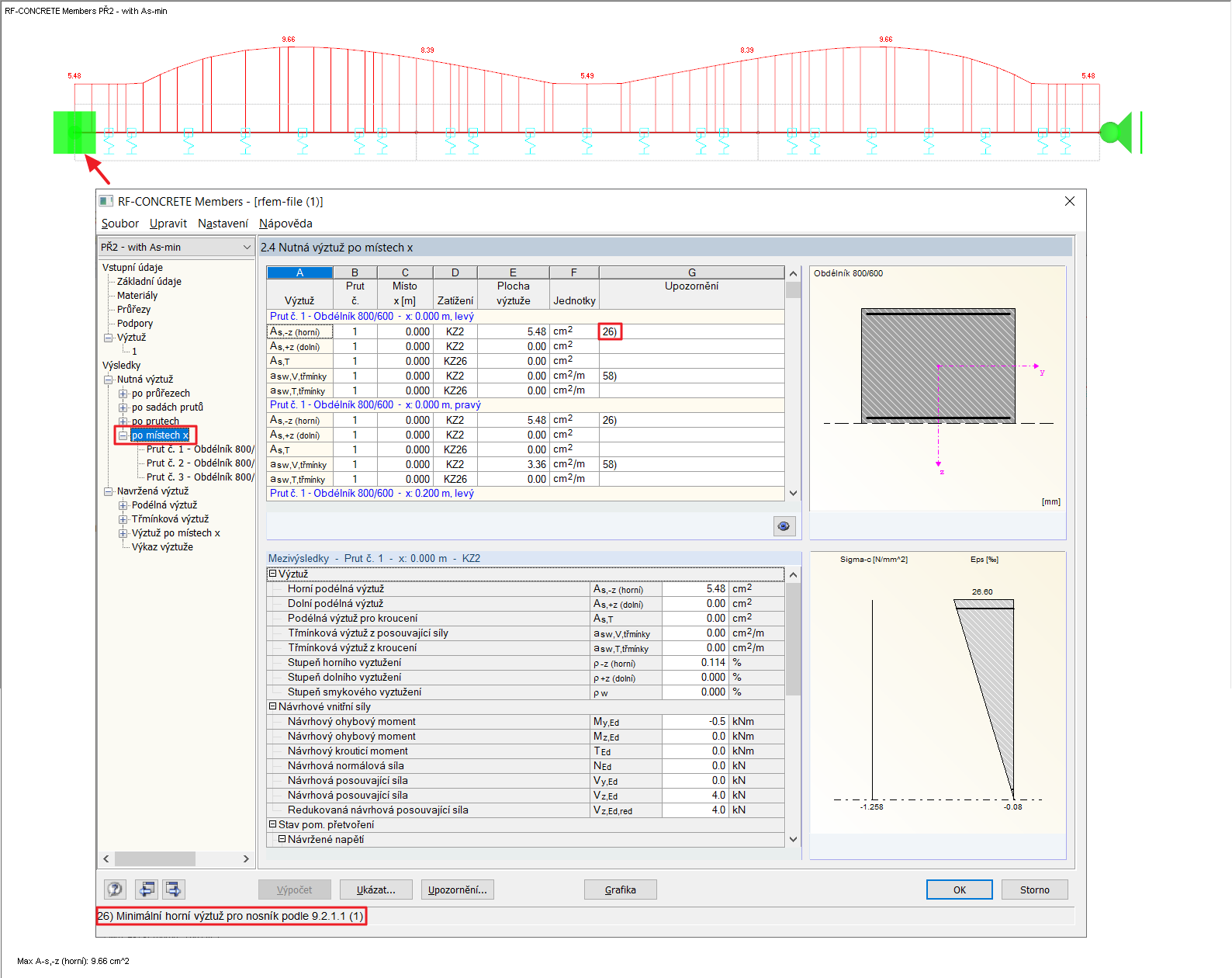Expand the Výztuž po místech x node

(x=123, y=533)
